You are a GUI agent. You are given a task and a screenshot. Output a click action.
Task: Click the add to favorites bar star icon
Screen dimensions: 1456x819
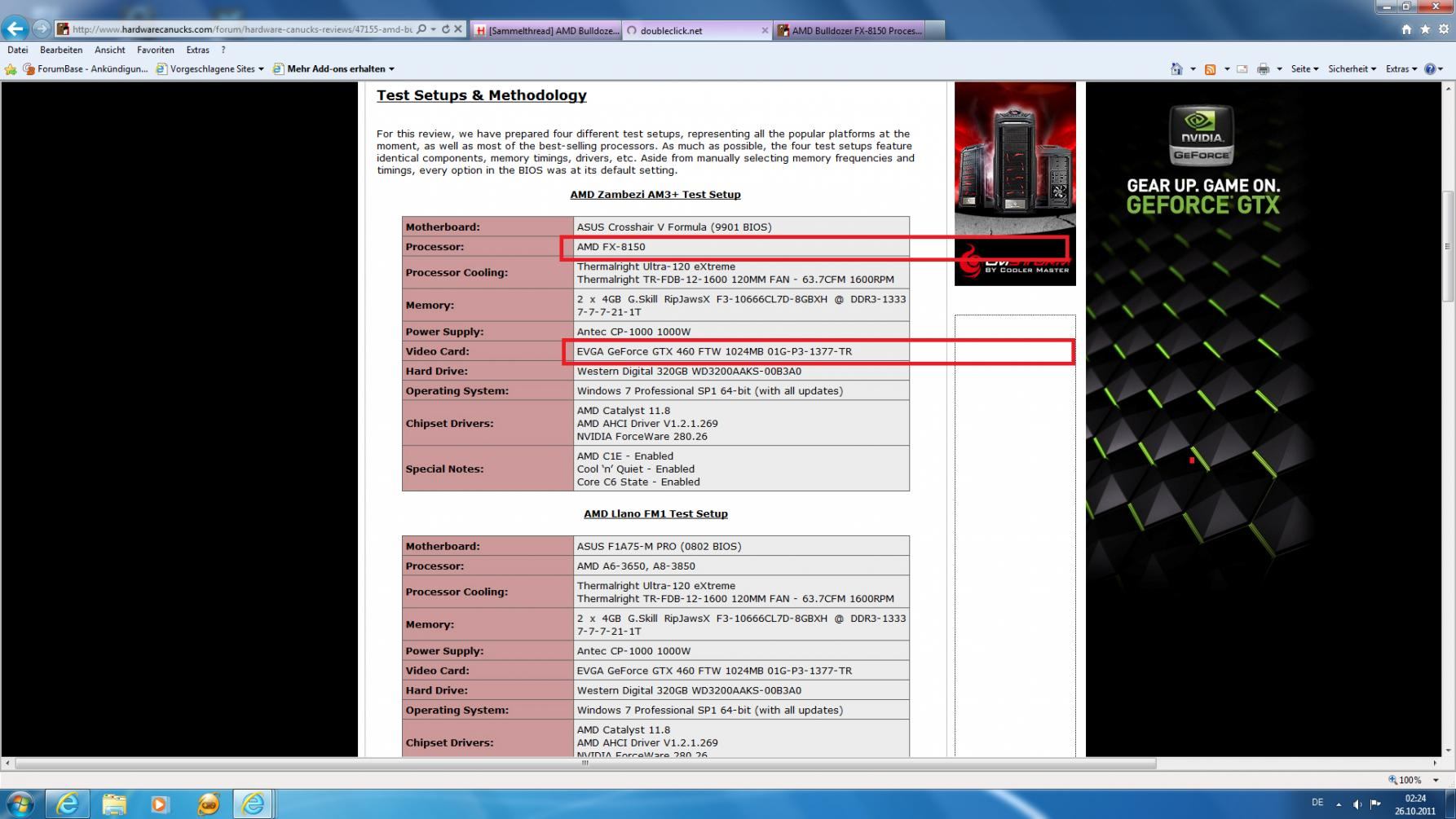click(11, 69)
